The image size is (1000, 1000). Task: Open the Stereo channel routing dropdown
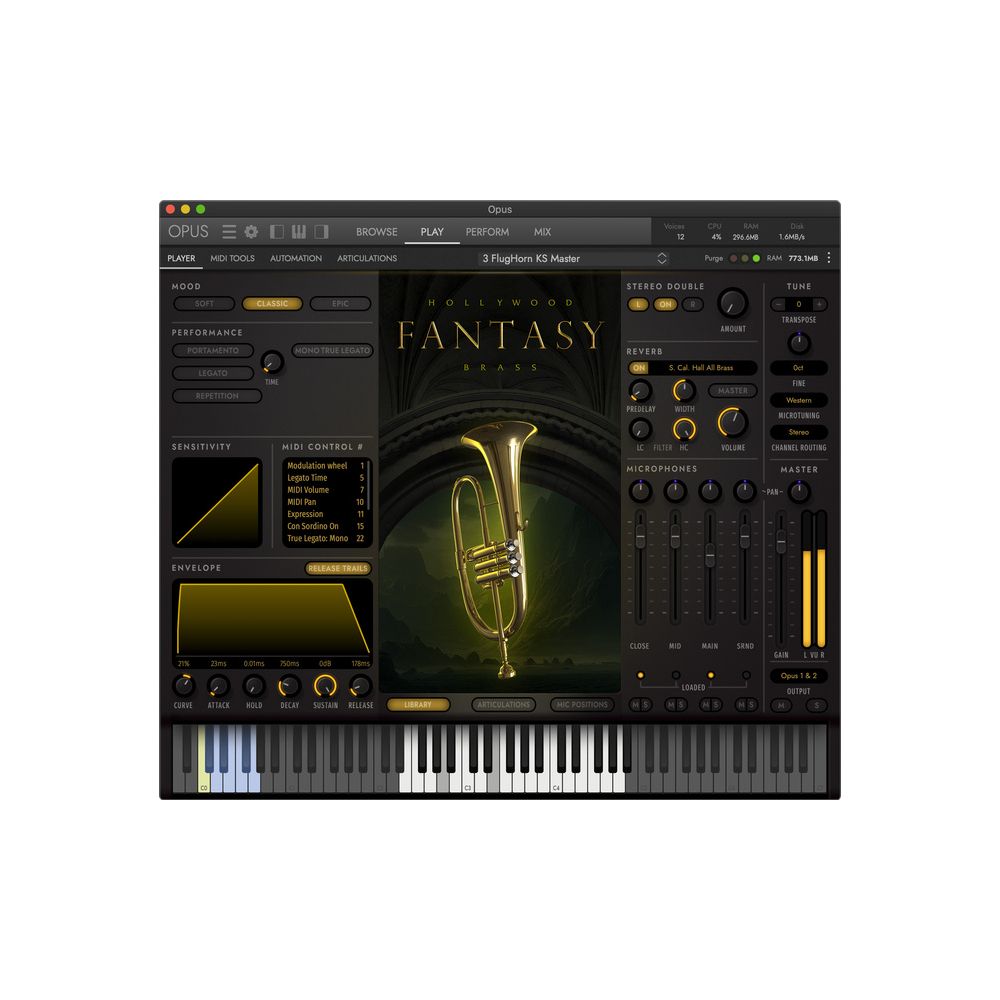click(798, 432)
